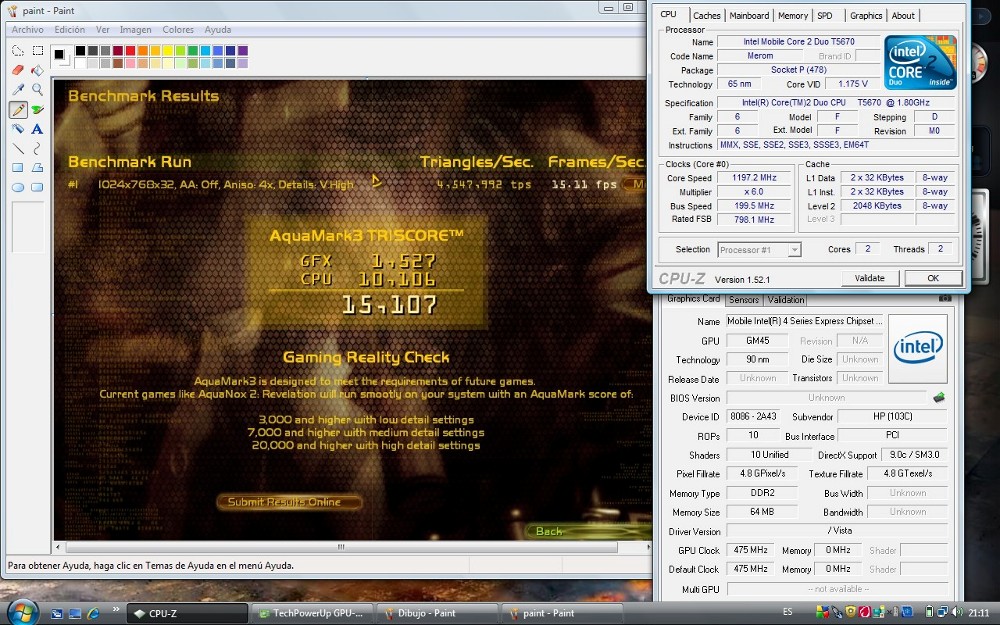Select the Pencil tool in Paint
The image size is (1000, 625).
pyautogui.click(x=18, y=110)
